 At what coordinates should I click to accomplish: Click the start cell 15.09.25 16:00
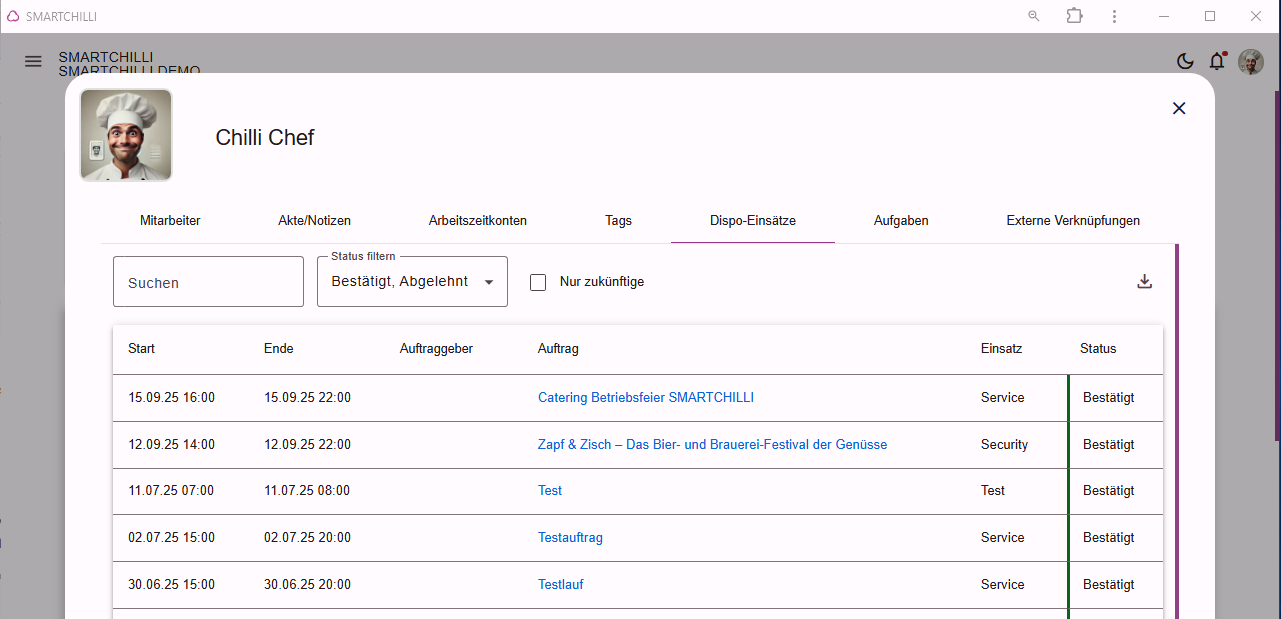click(171, 397)
